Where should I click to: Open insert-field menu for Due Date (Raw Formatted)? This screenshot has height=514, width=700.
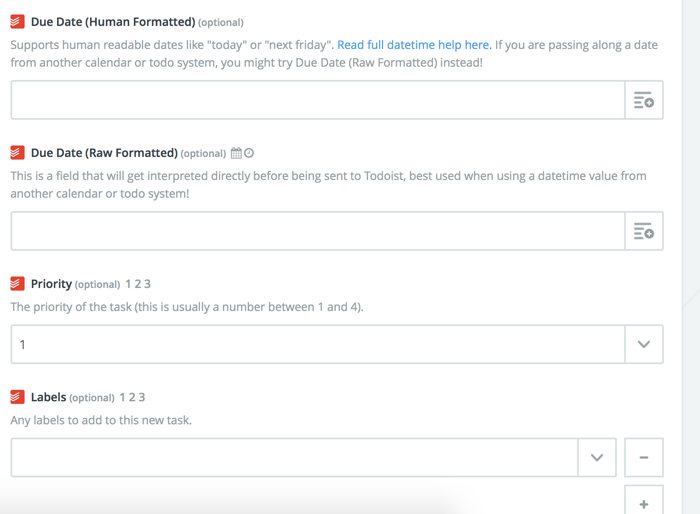(644, 231)
